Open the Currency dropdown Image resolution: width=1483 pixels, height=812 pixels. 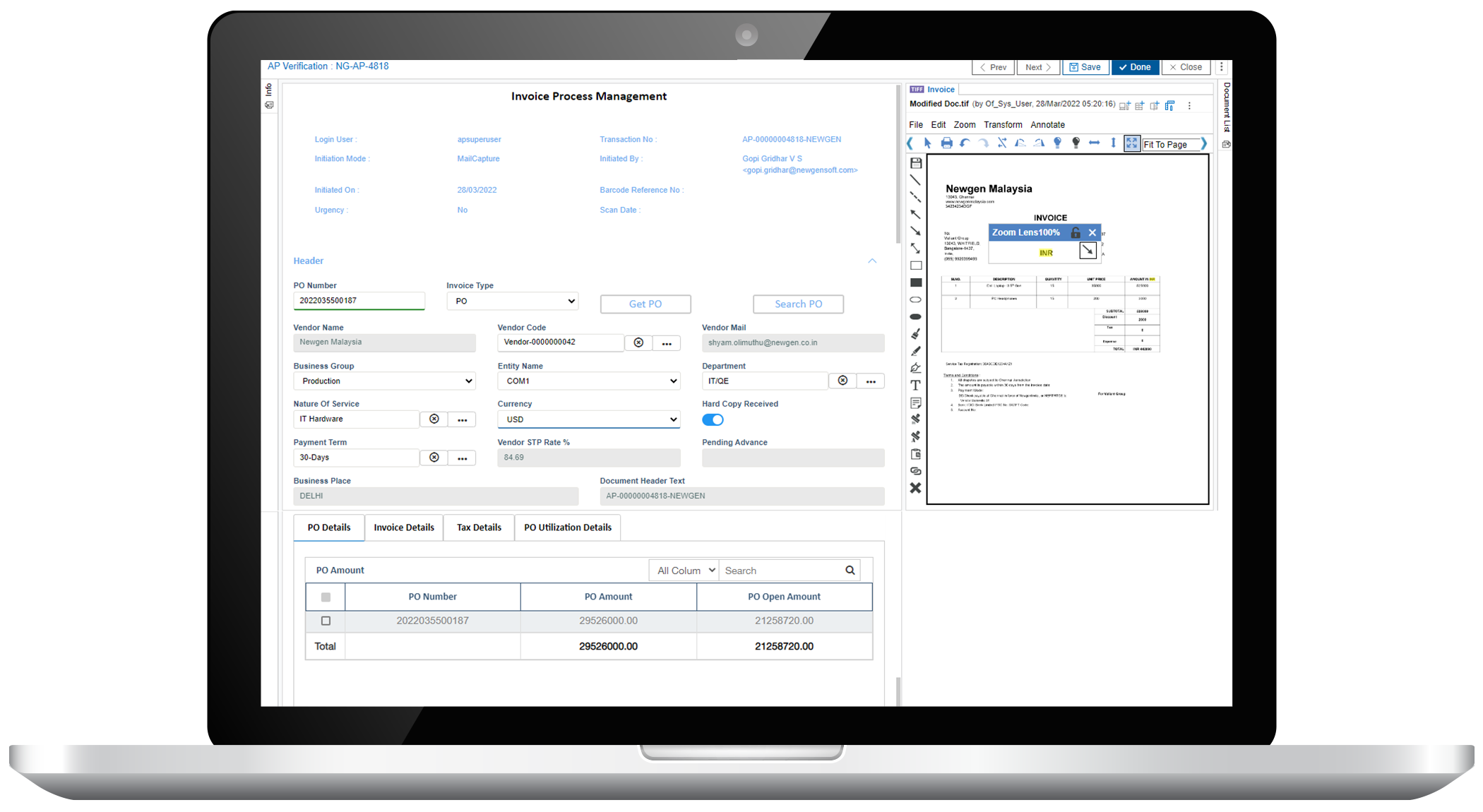tap(589, 419)
